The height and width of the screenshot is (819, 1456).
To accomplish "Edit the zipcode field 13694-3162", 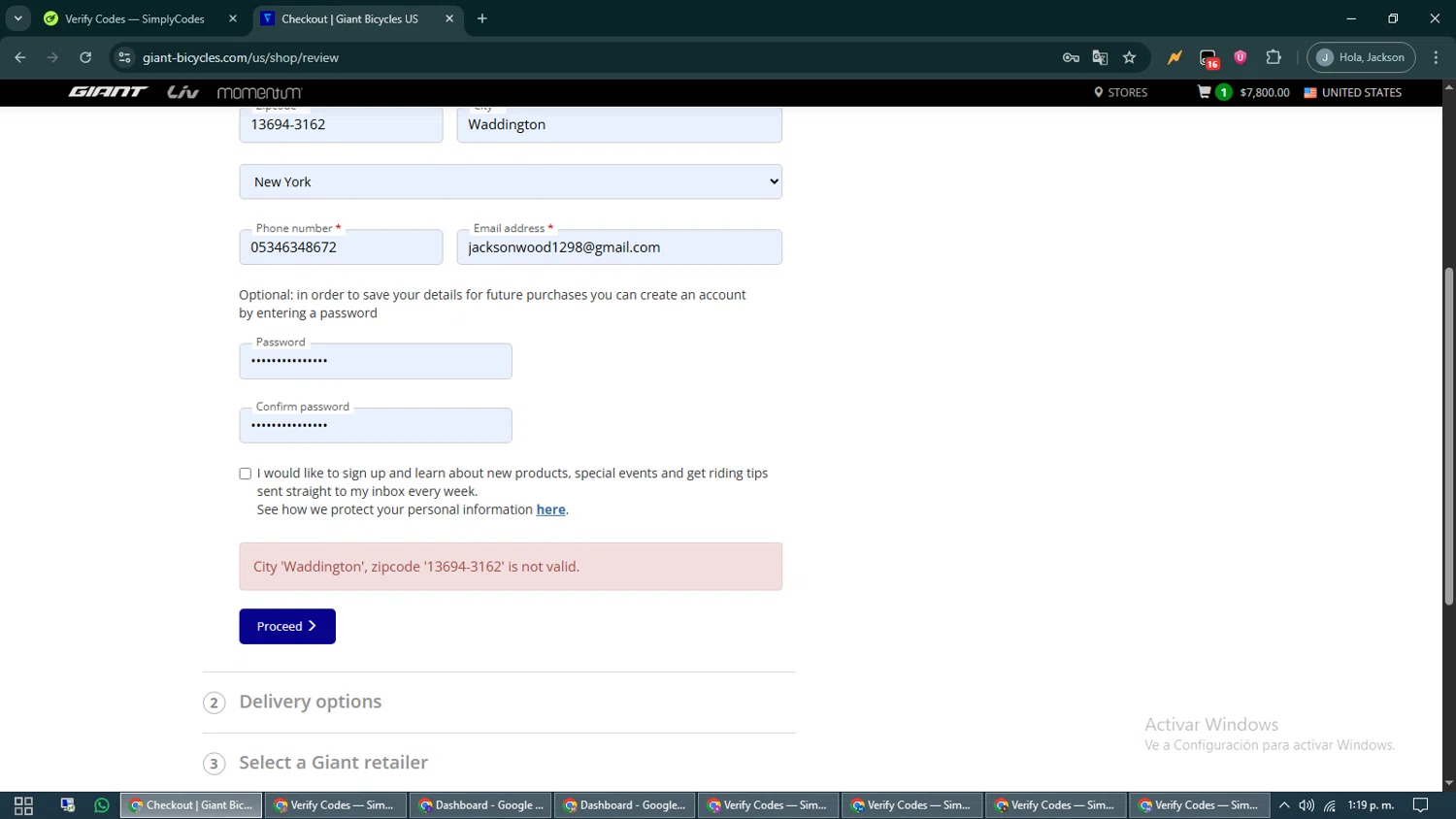I will point(341,124).
